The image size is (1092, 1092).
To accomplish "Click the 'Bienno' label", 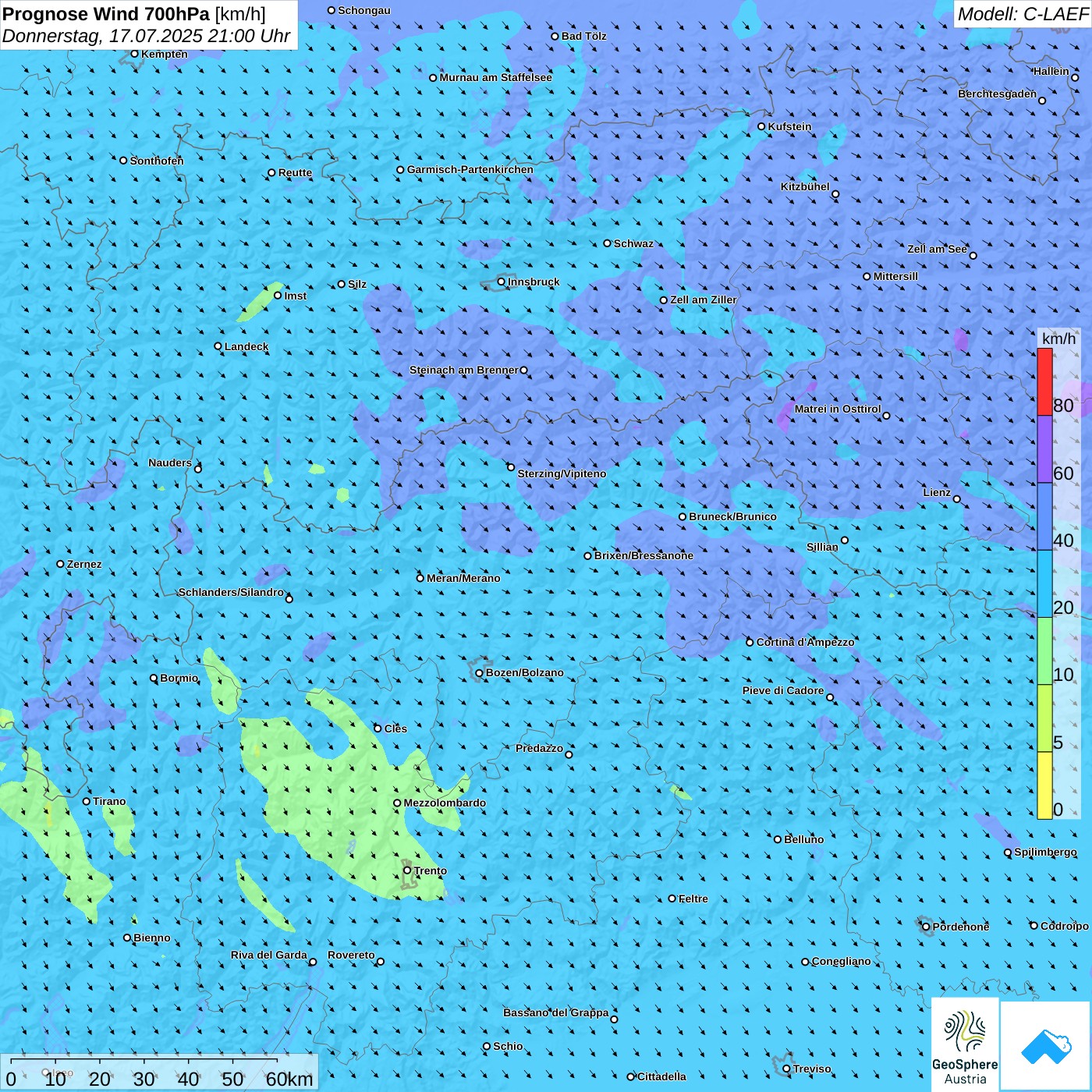I will tap(152, 938).
